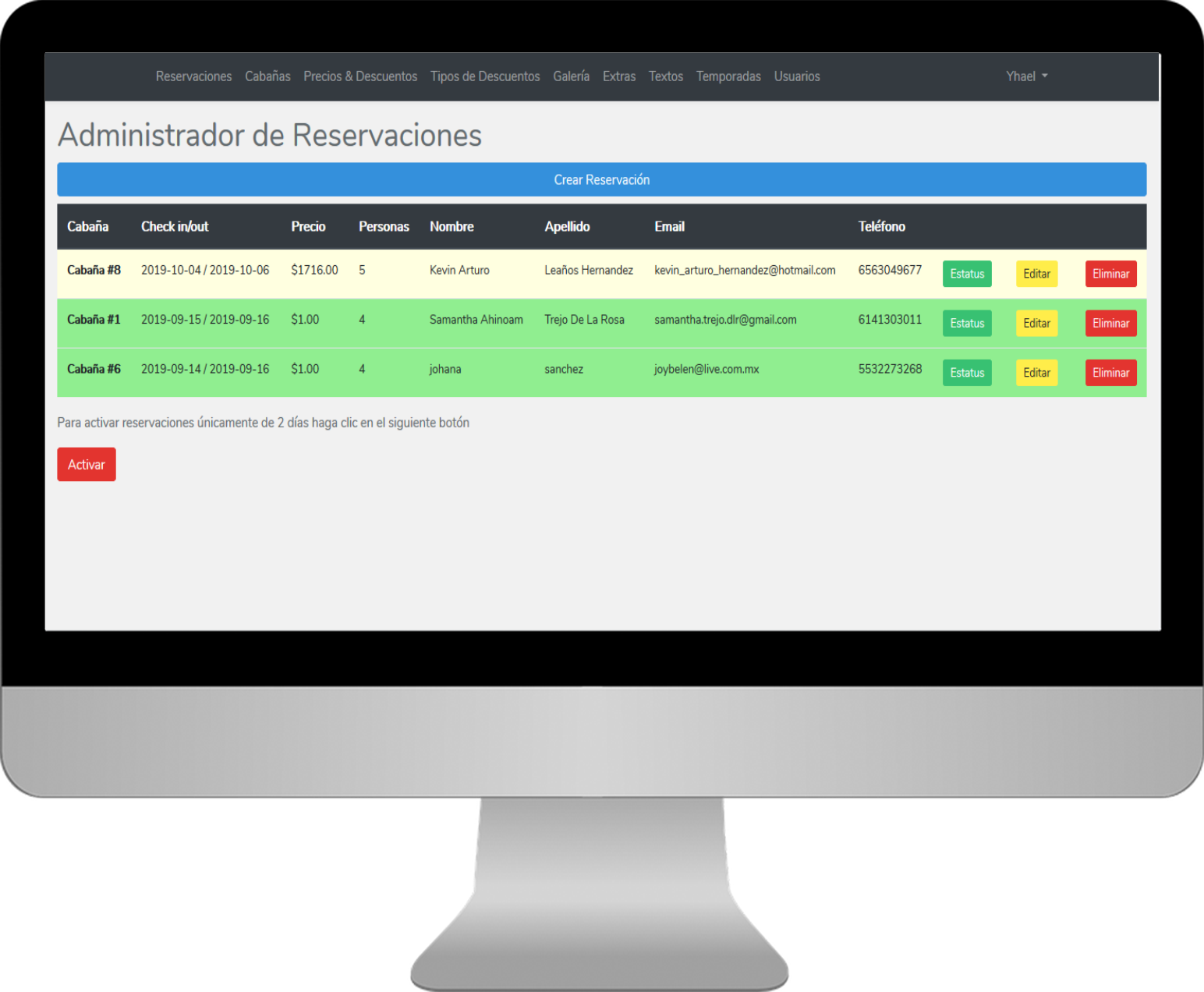
Task: Navigate to Extras in the navbar
Action: tap(619, 76)
